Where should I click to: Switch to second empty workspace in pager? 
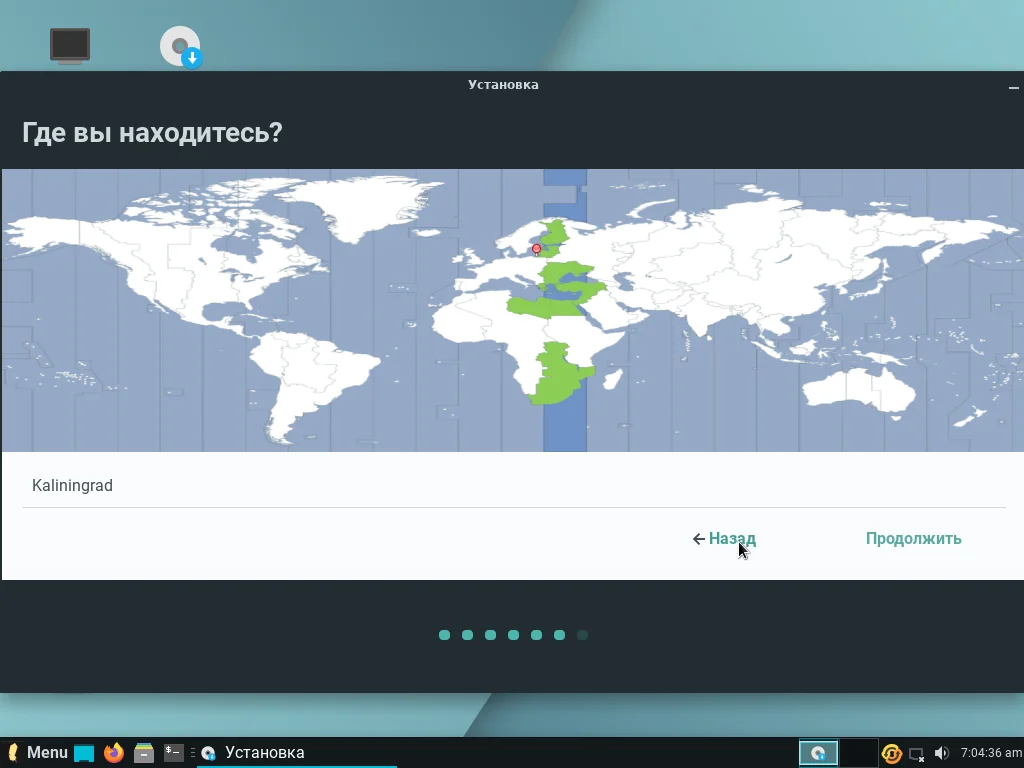[858, 753]
